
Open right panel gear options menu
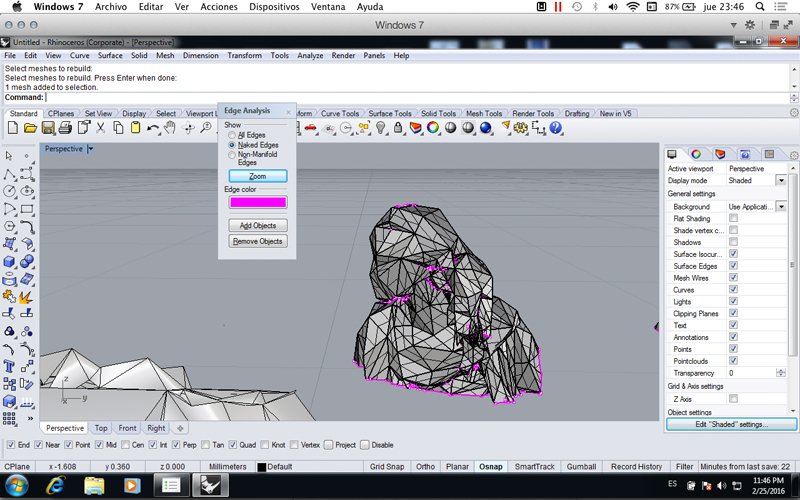pos(794,155)
